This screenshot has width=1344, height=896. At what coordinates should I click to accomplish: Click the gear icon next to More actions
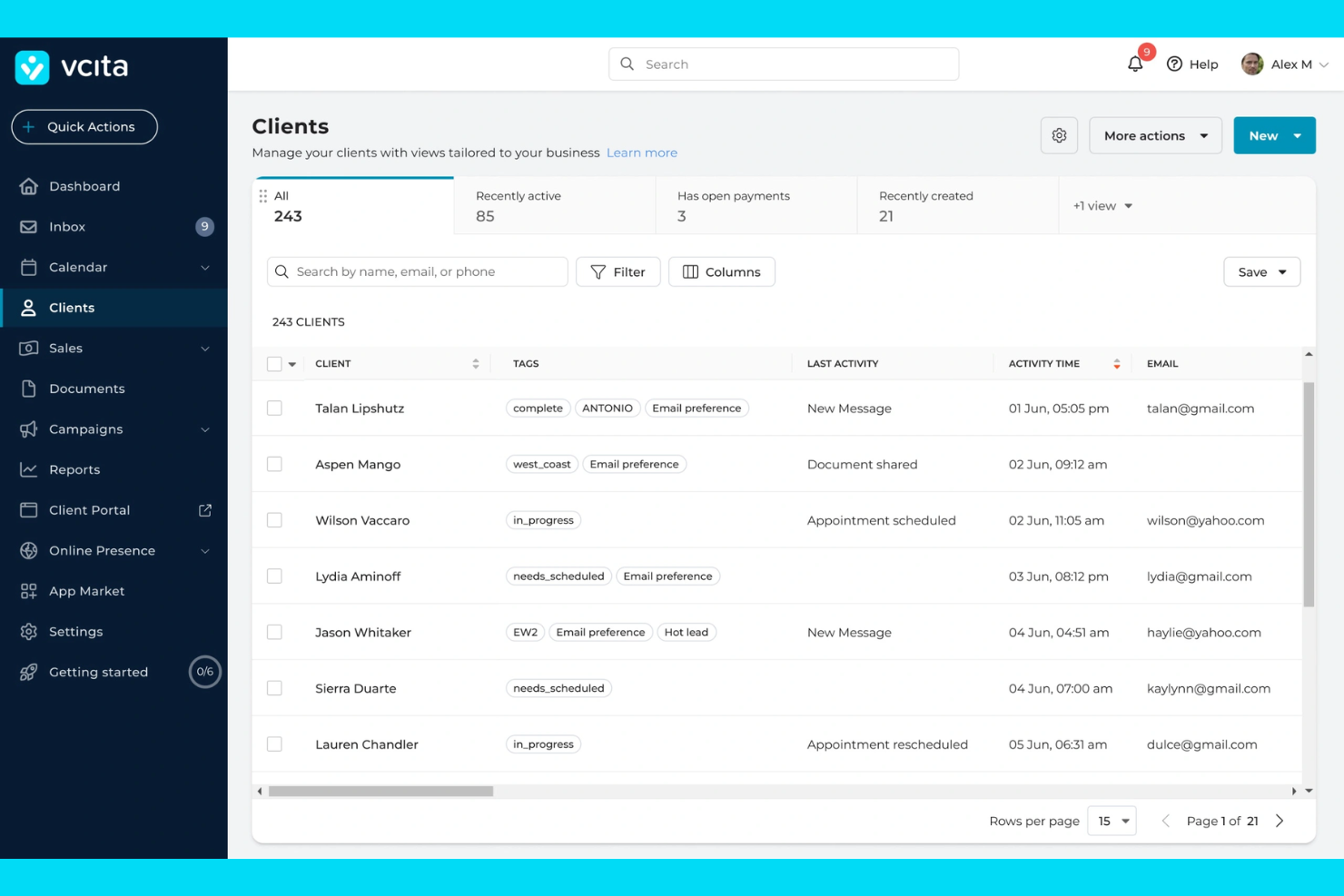(1059, 134)
